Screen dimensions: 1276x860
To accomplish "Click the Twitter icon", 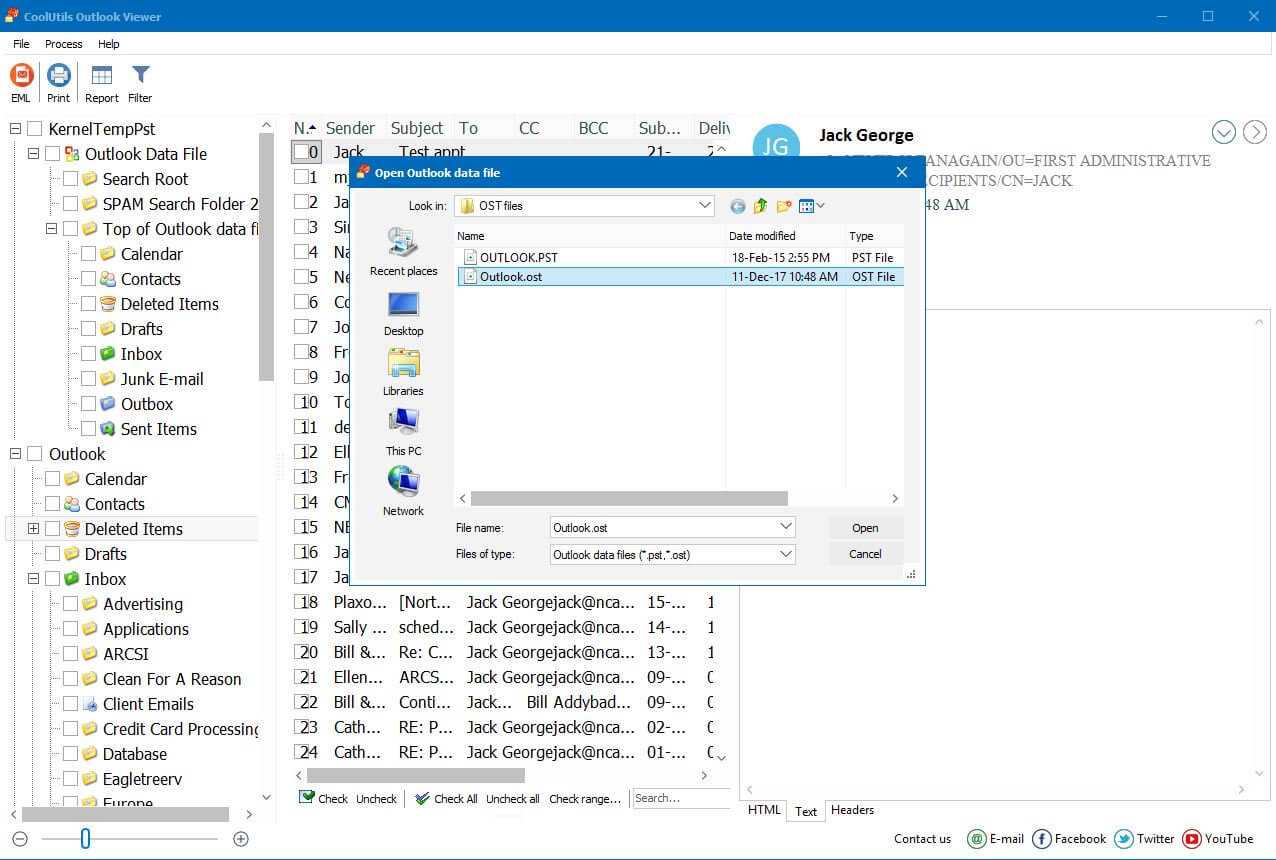I will pos(1124,839).
